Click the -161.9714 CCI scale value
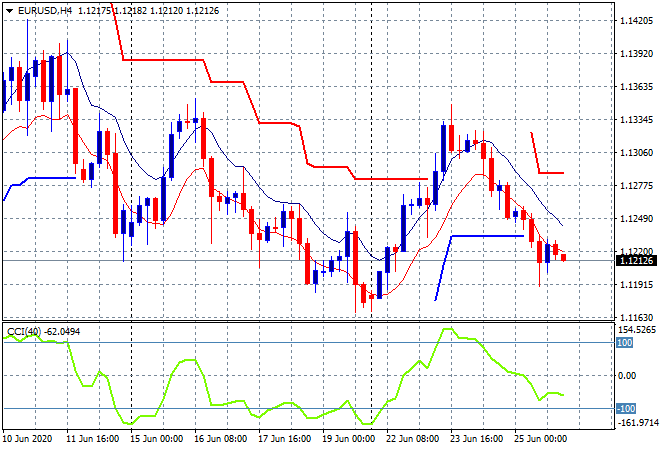The image size is (660, 450). 637,422
